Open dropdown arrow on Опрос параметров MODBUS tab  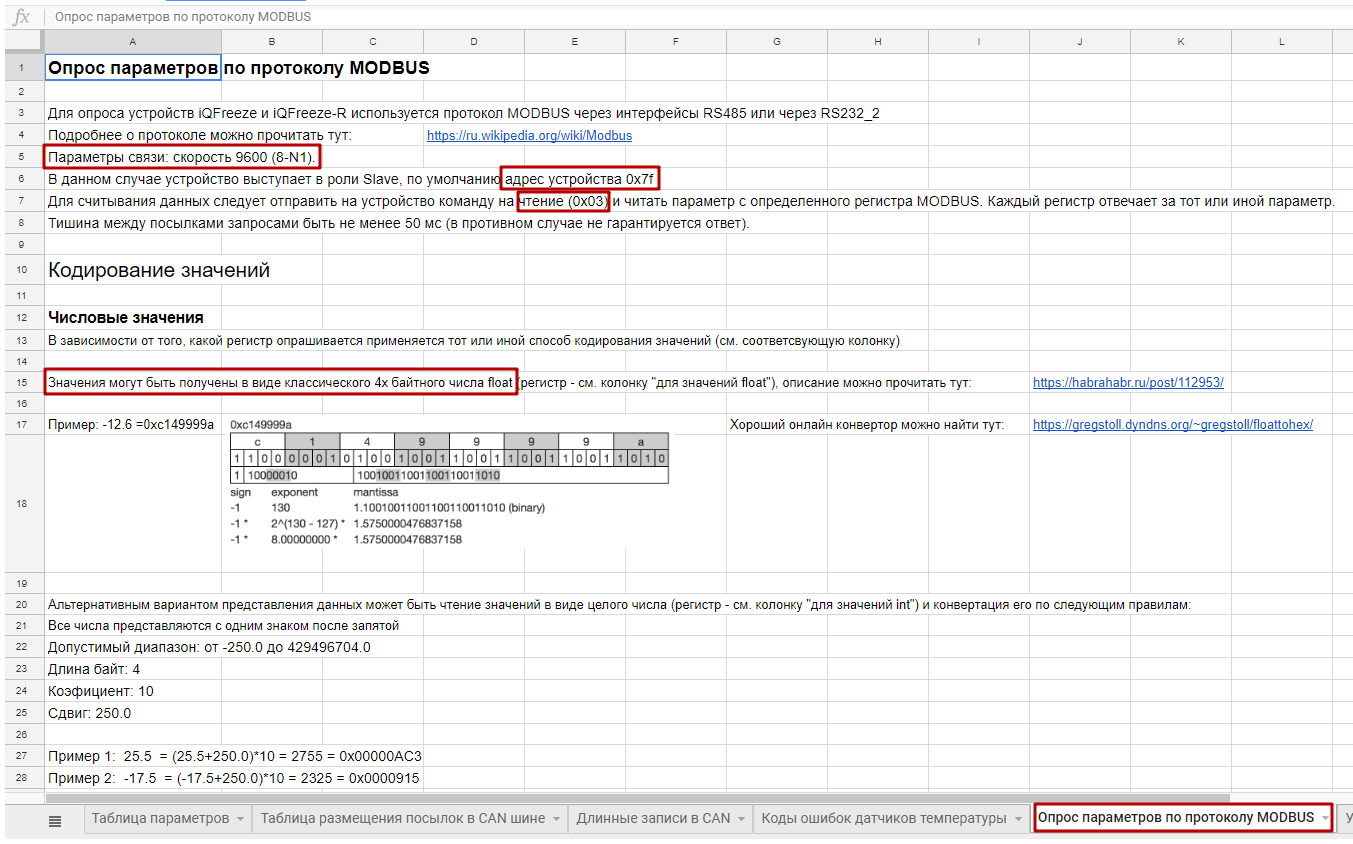[x=1326, y=819]
